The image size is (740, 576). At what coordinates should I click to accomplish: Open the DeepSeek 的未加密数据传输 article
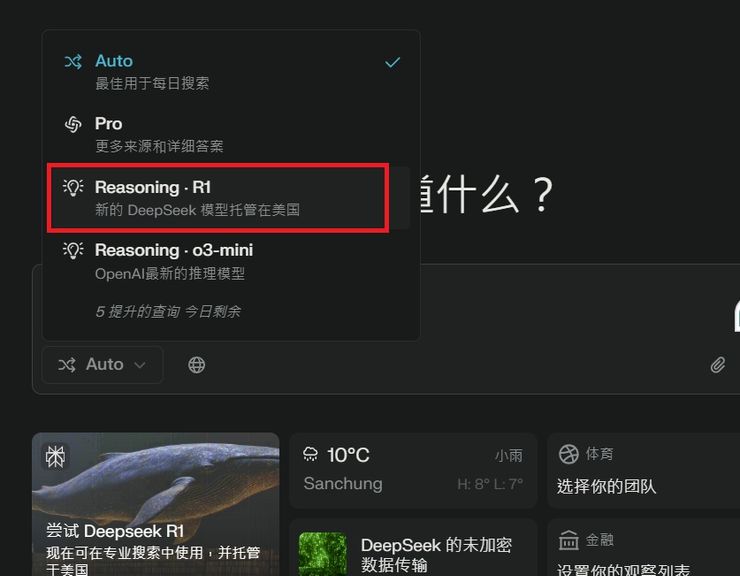click(x=413, y=548)
